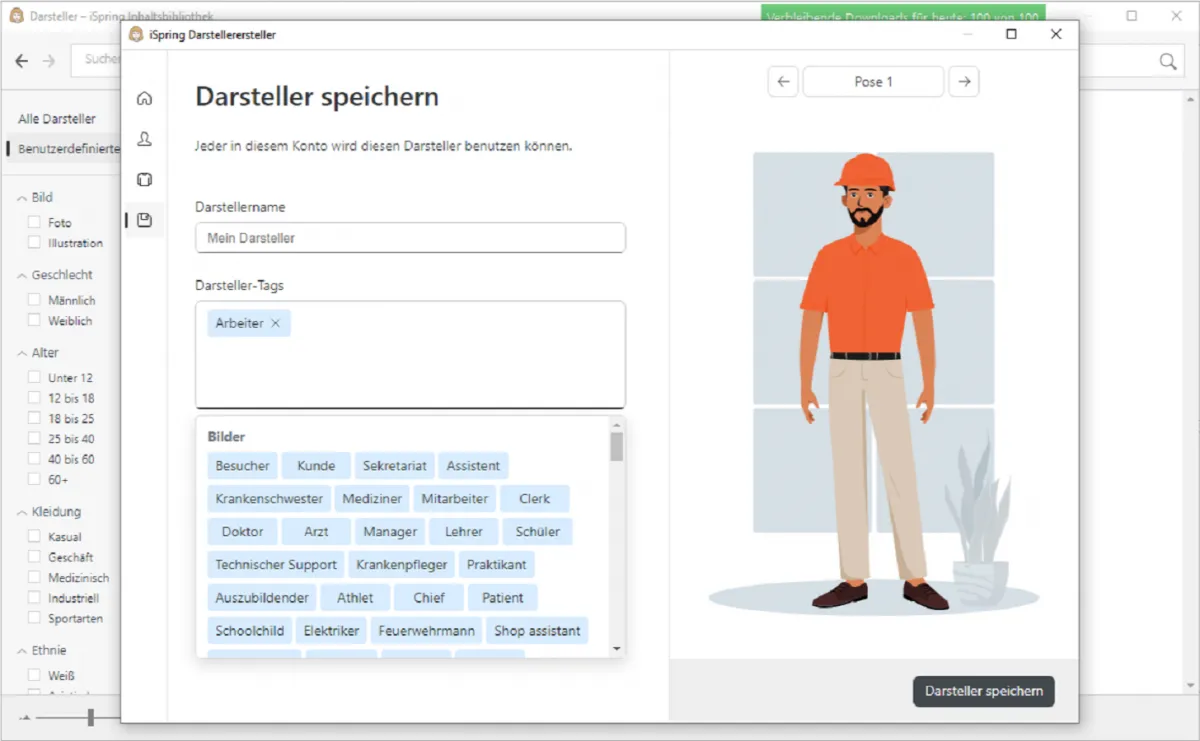Go to previous pose with left arrow
Viewport: 1200px width, 741px height.
click(x=783, y=82)
